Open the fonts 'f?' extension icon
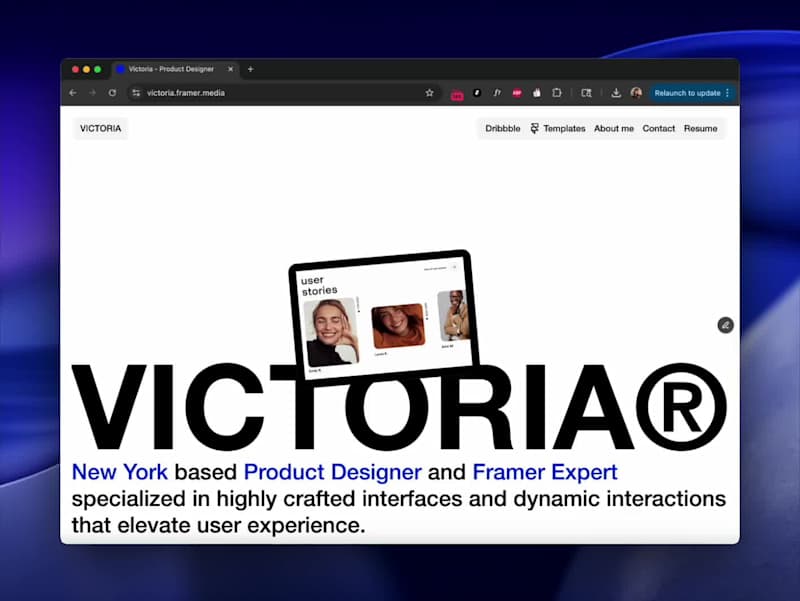 (x=497, y=93)
